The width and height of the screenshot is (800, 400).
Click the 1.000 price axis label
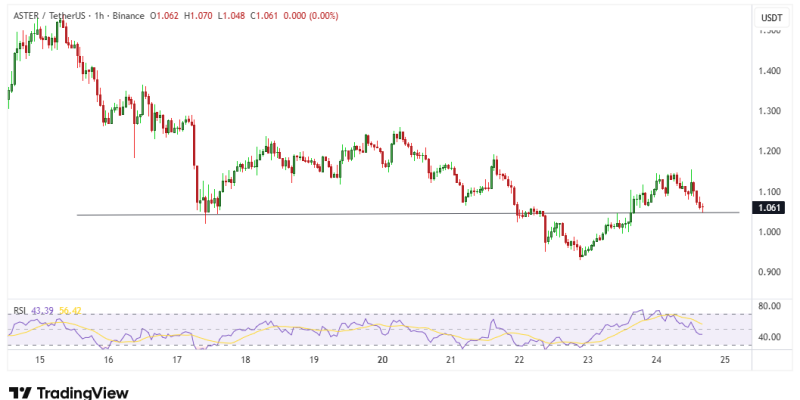click(770, 232)
